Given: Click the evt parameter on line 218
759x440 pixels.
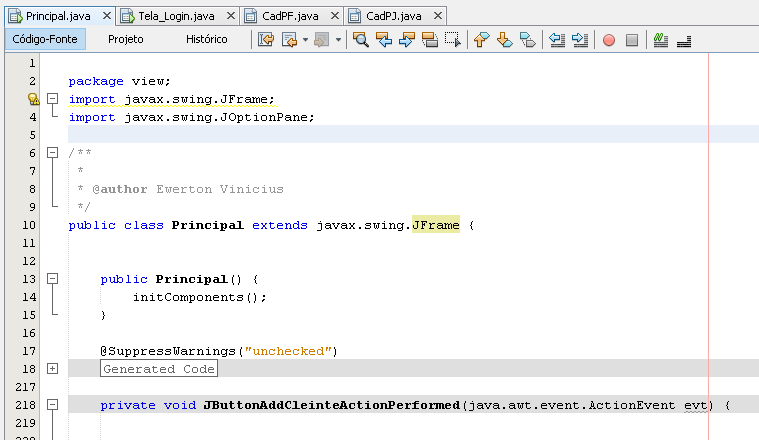Looking at the screenshot, I should point(695,405).
